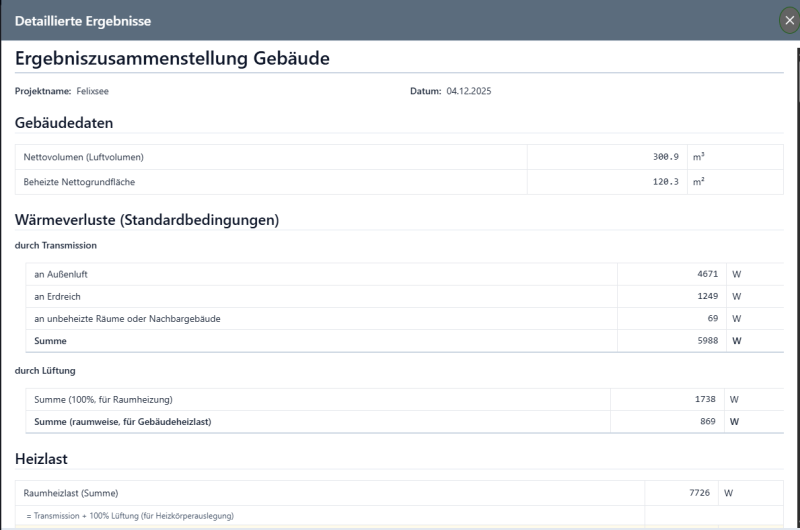Click the Wärmeverluste (Standardbedingungen) heading
Screen dimensions: 800x530
[146, 219]
